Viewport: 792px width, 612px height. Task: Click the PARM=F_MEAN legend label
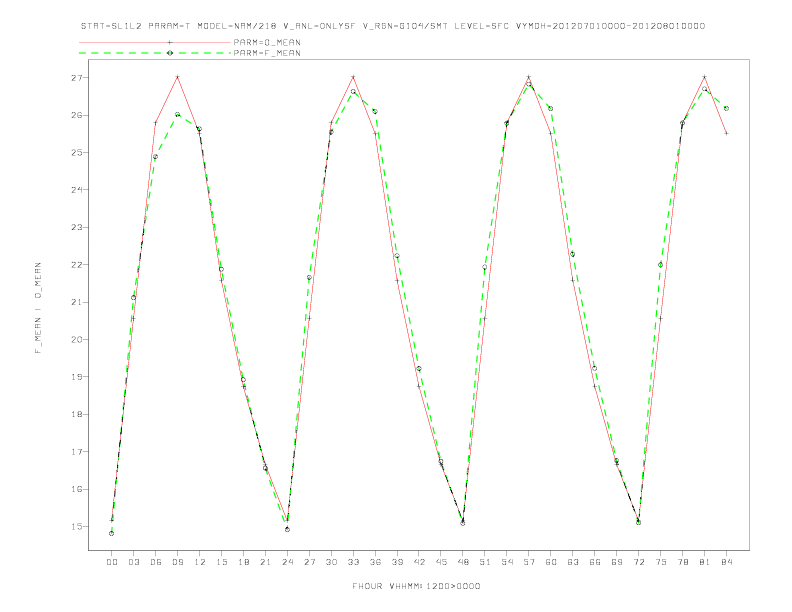pyautogui.click(x=267, y=53)
